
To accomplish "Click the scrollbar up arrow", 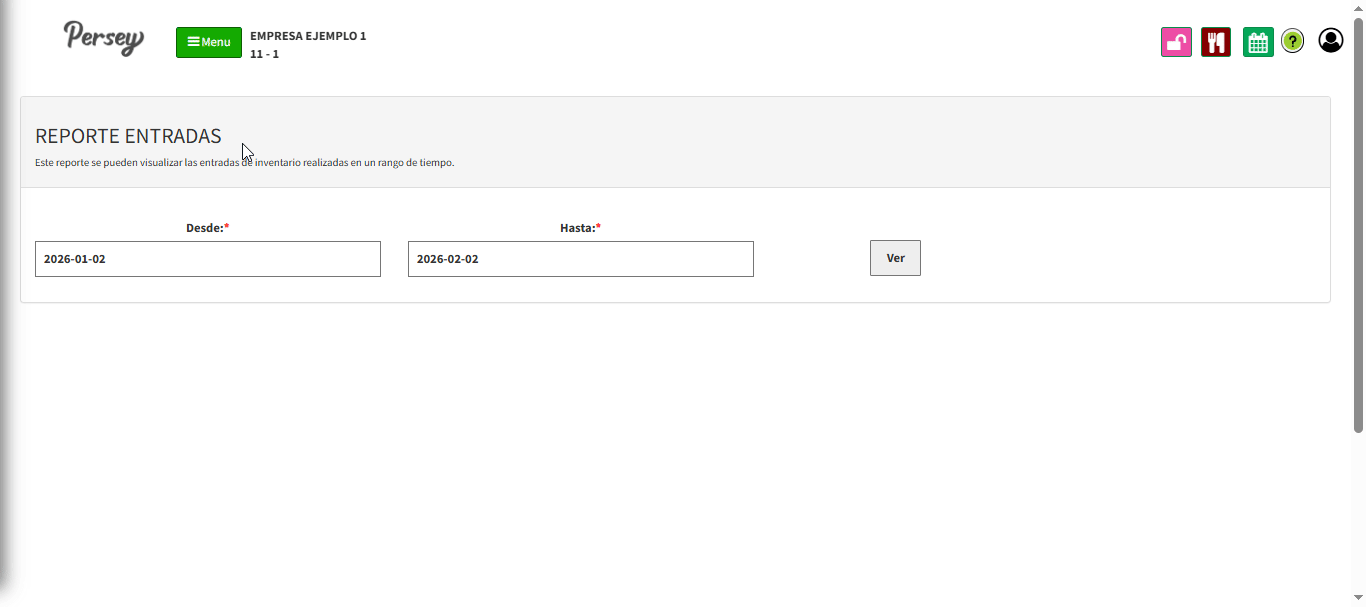I will (x=1358, y=8).
